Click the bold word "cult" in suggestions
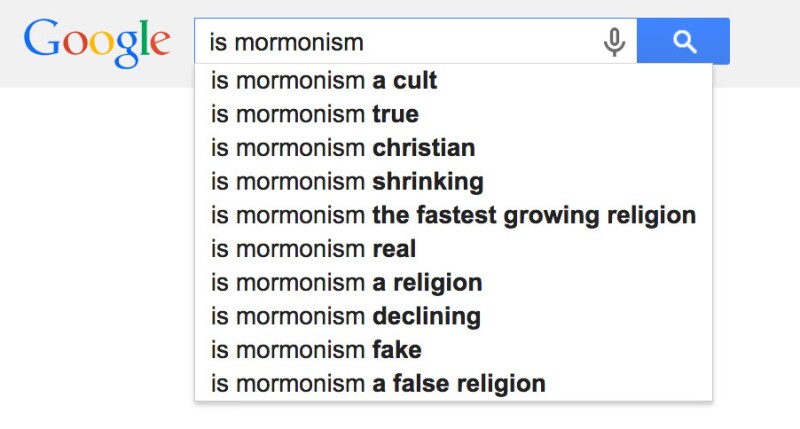 [x=414, y=81]
